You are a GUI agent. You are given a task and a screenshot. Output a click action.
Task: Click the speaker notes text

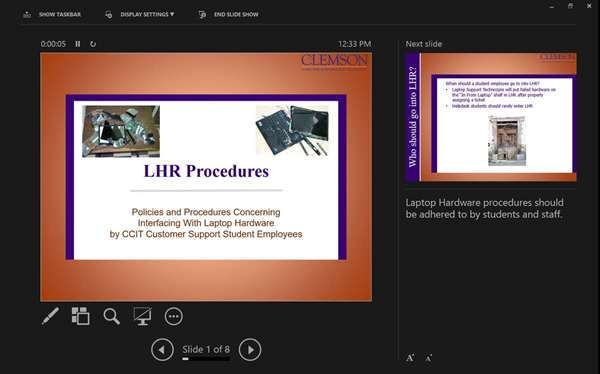pos(484,208)
